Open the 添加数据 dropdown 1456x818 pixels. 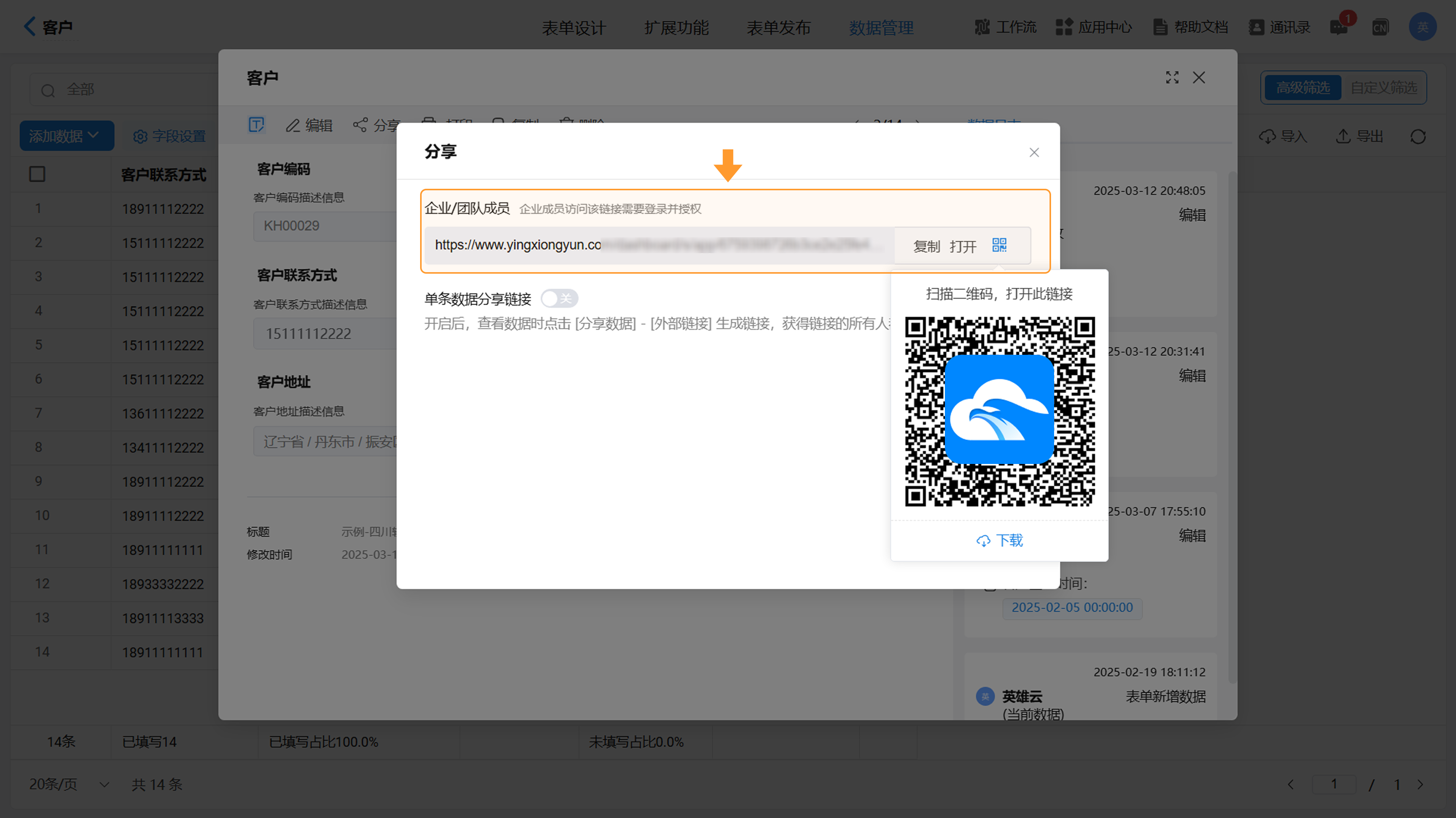click(x=67, y=136)
